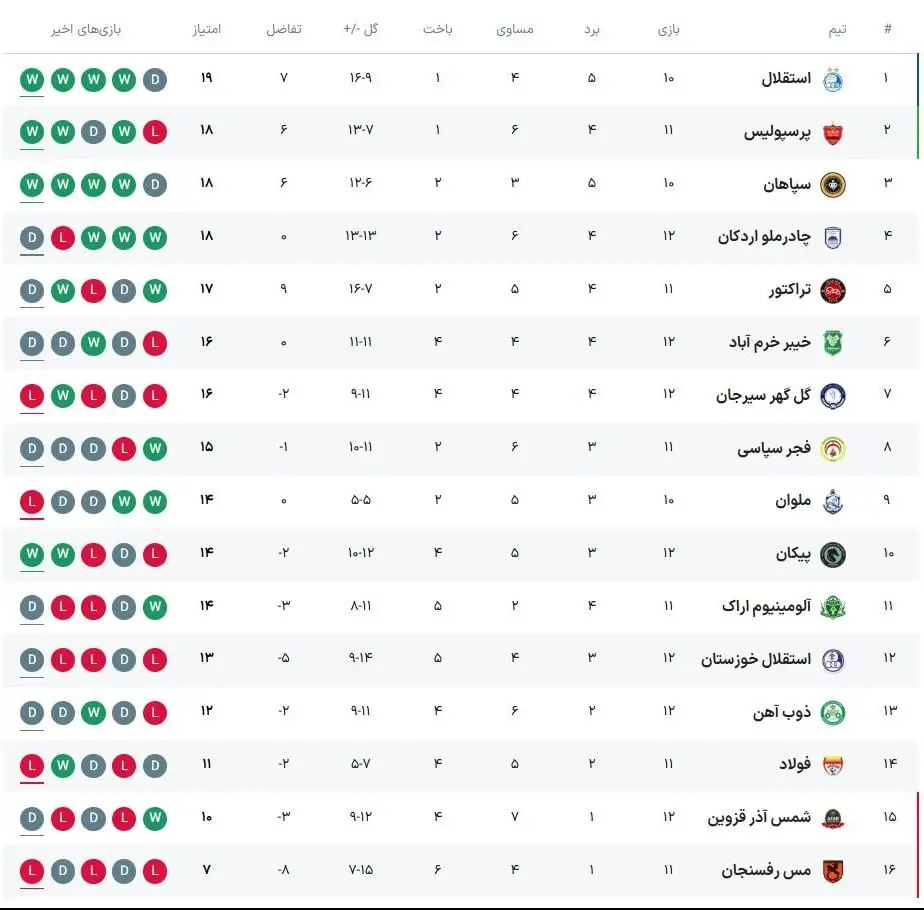This screenshot has height=910, width=924.
Task: Click the 'تفاضل' goal difference column header
Action: (x=283, y=29)
